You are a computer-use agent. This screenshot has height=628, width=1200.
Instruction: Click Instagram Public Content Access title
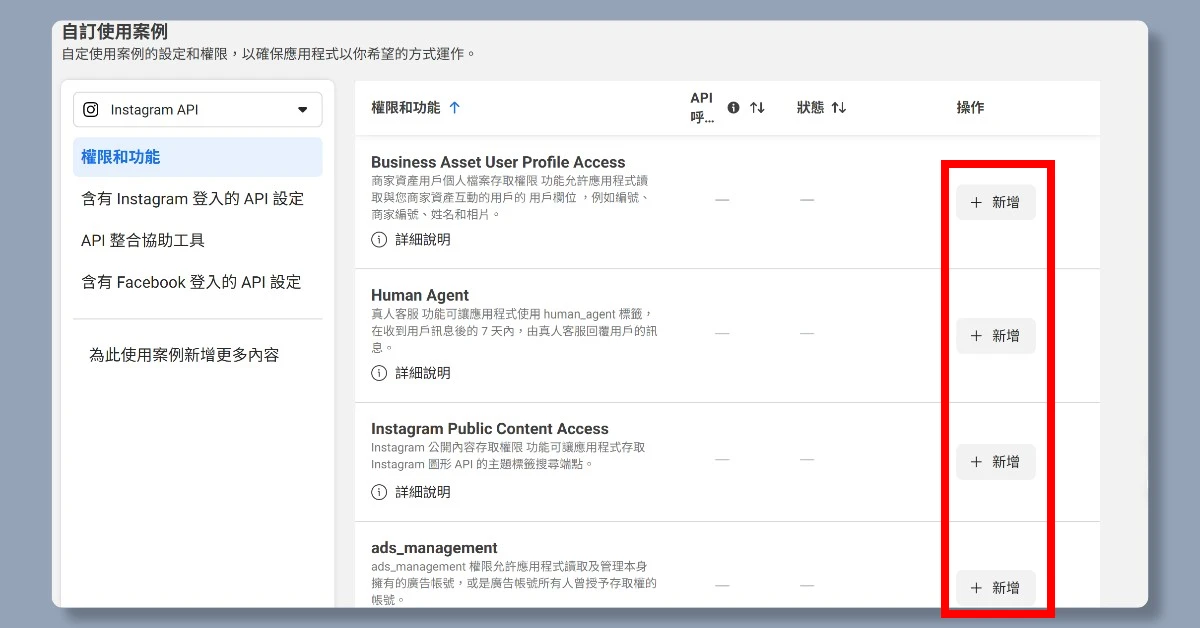(x=490, y=429)
